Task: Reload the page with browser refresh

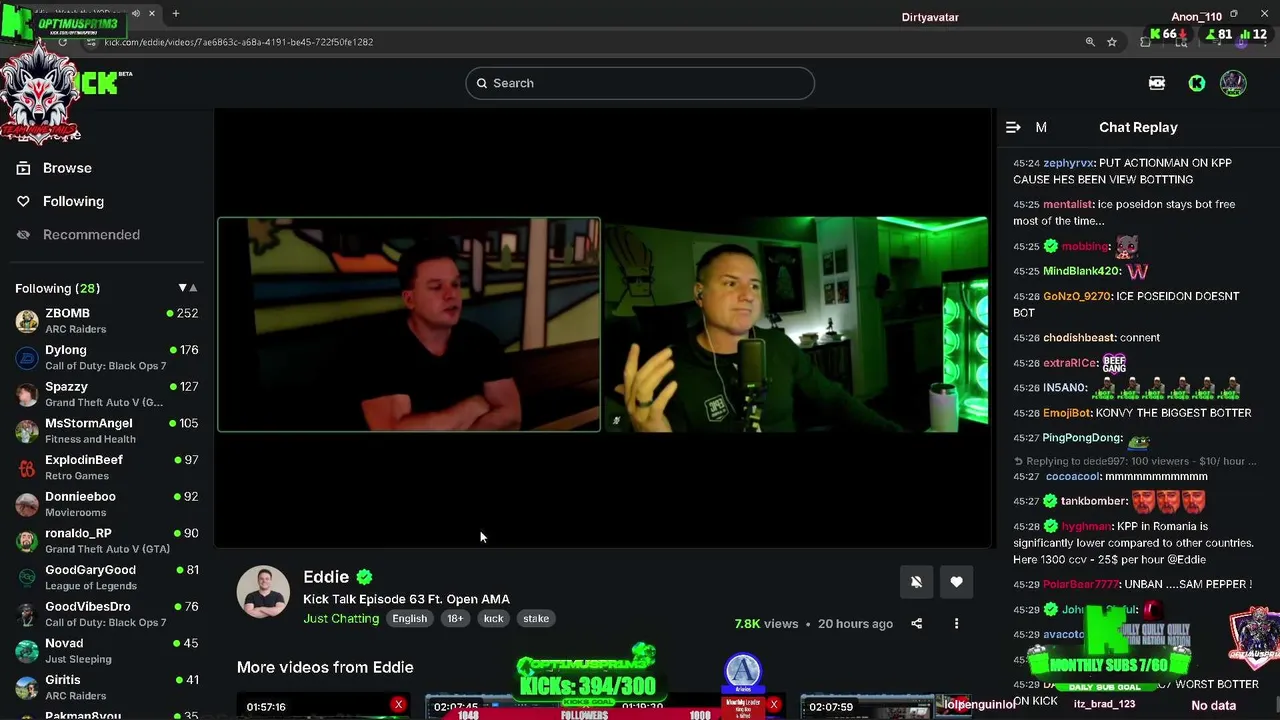Action: 62,42
